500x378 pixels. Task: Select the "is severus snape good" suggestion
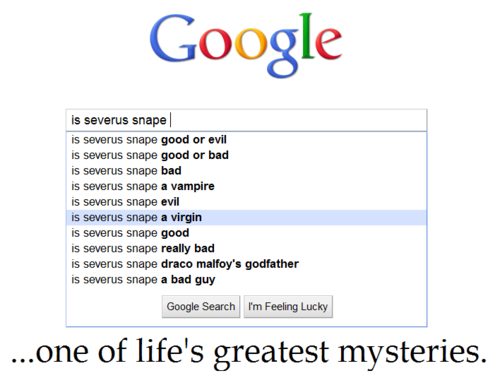click(246, 233)
